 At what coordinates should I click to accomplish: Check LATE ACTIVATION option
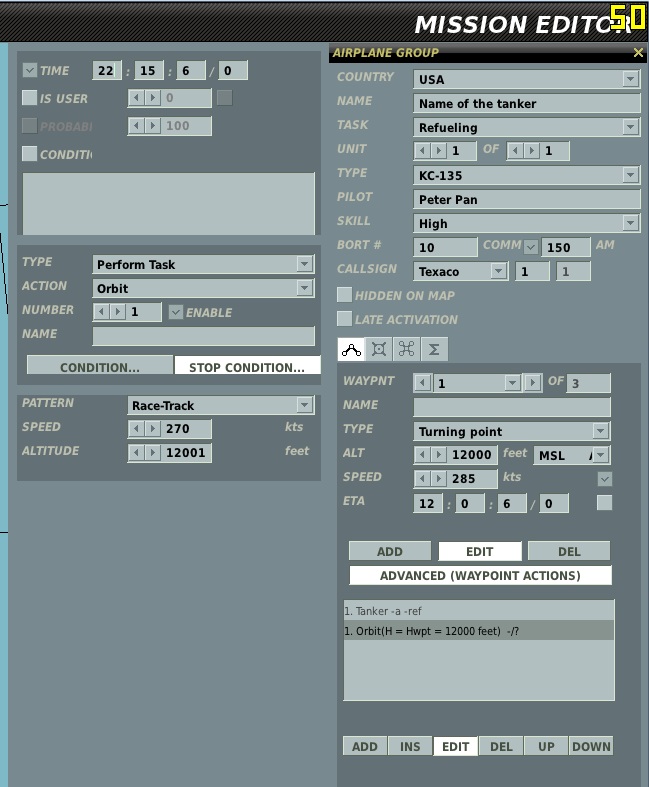tap(344, 319)
